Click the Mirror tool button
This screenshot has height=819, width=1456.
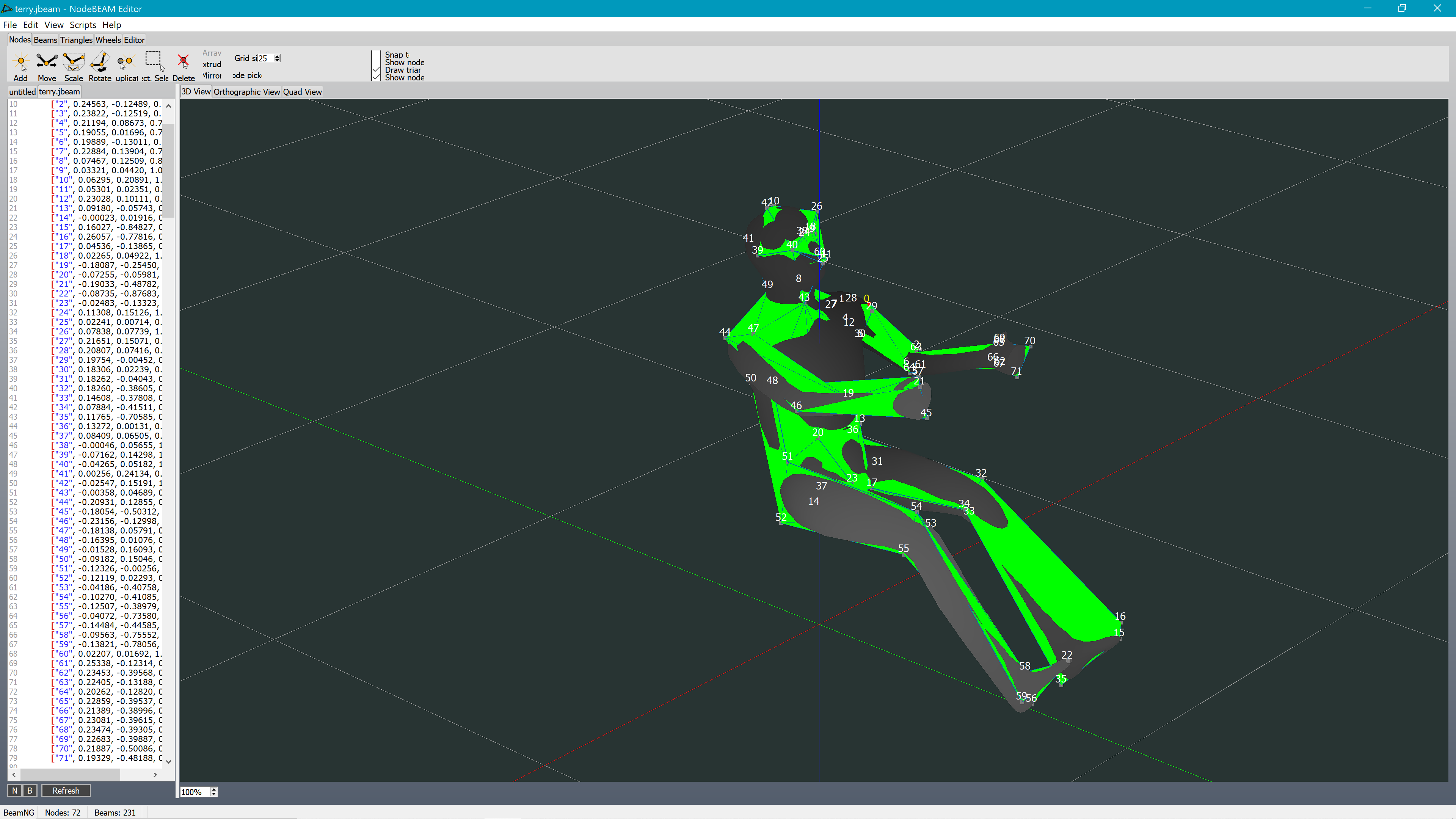click(212, 75)
